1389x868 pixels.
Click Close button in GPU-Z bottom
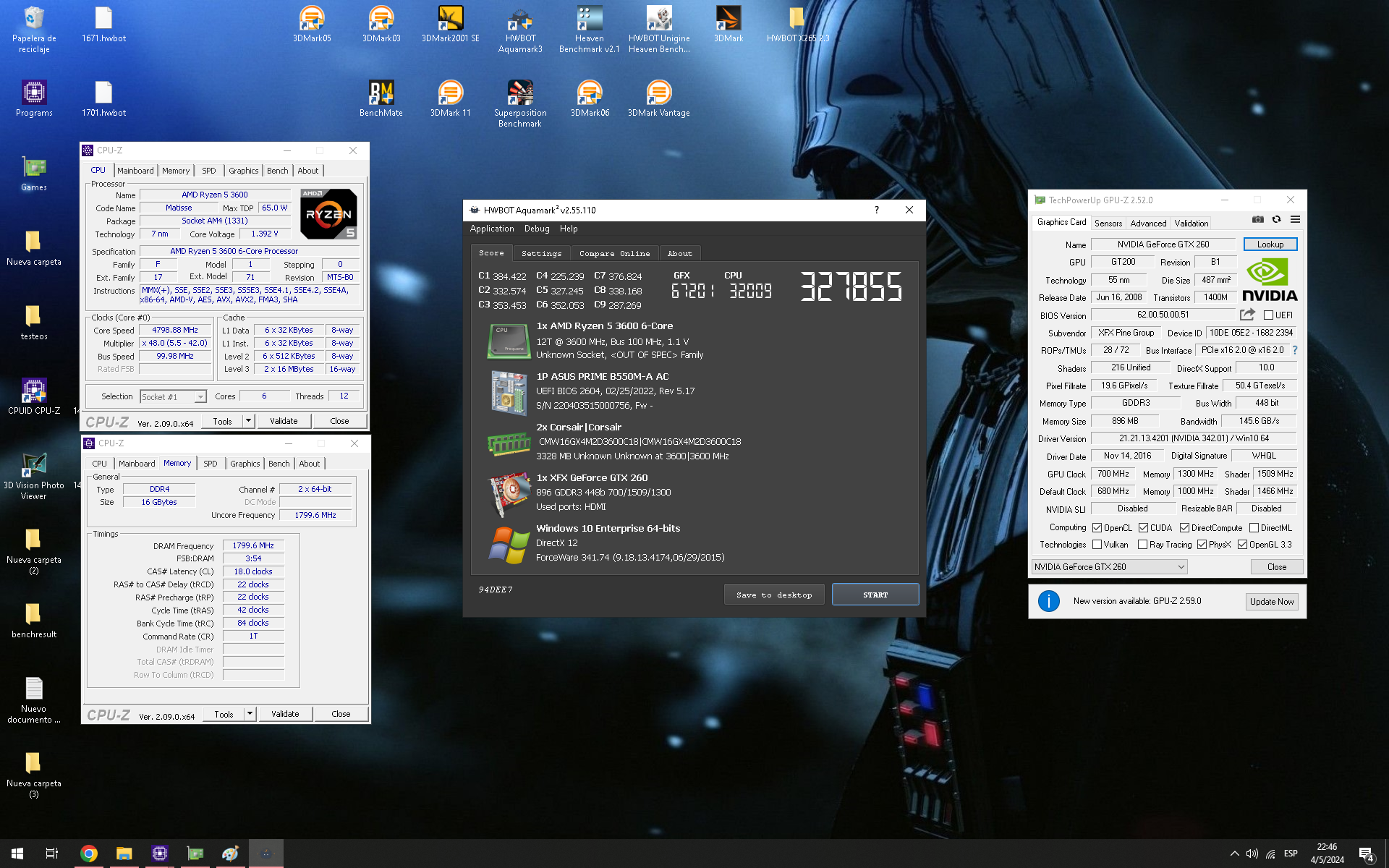pos(1277,567)
